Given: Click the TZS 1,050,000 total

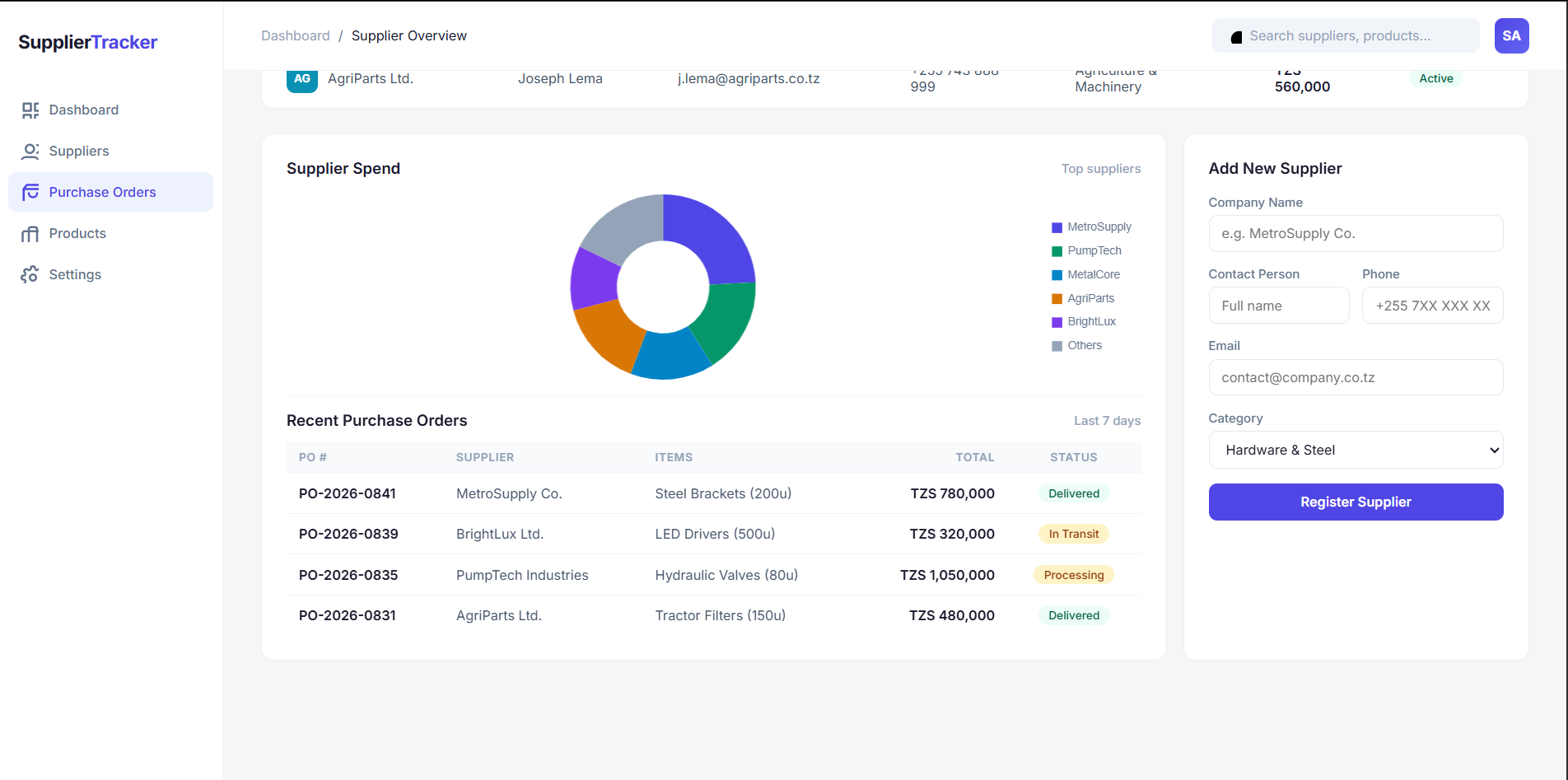Looking at the screenshot, I should click(947, 575).
